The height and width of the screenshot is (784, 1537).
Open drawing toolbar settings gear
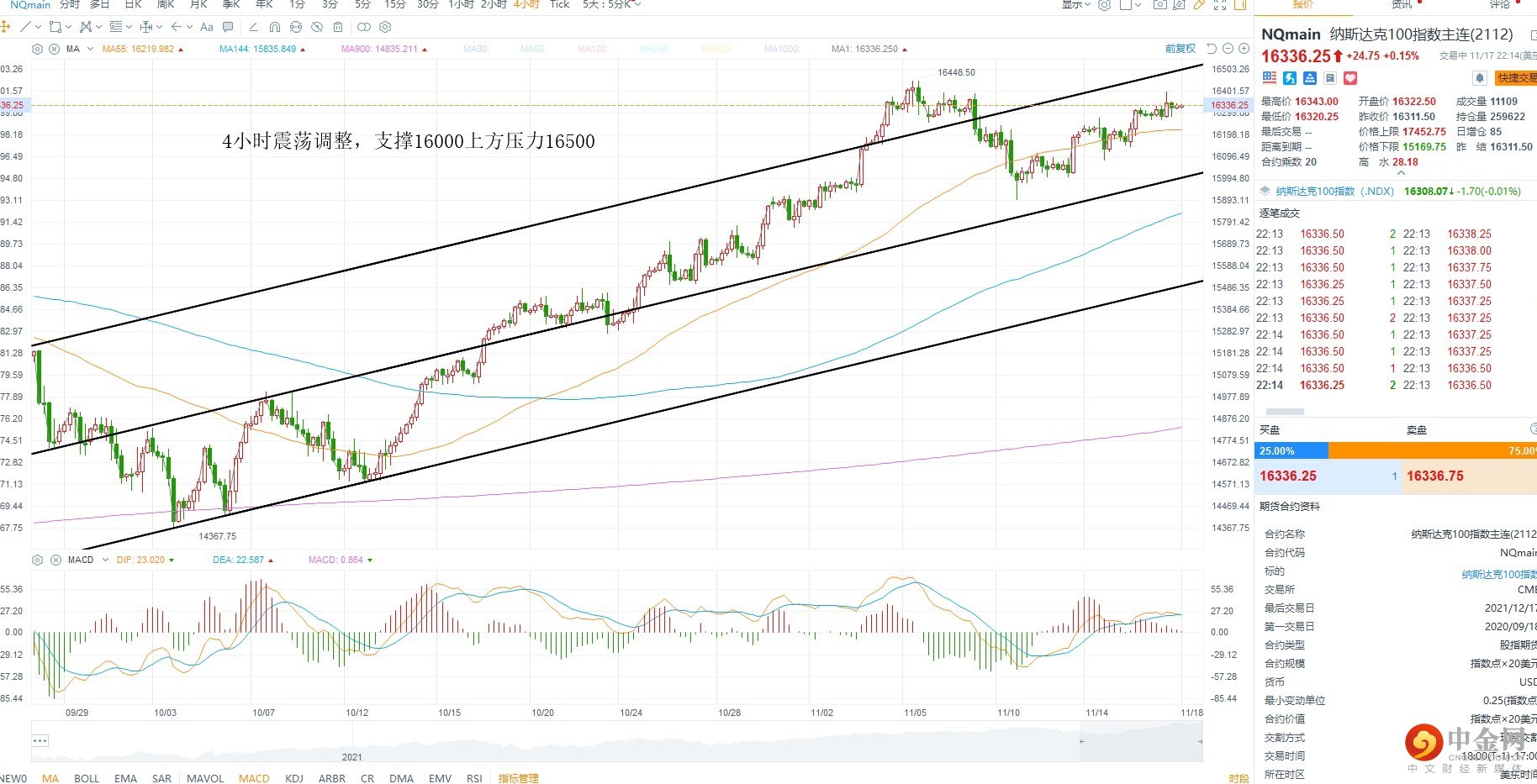[385, 27]
